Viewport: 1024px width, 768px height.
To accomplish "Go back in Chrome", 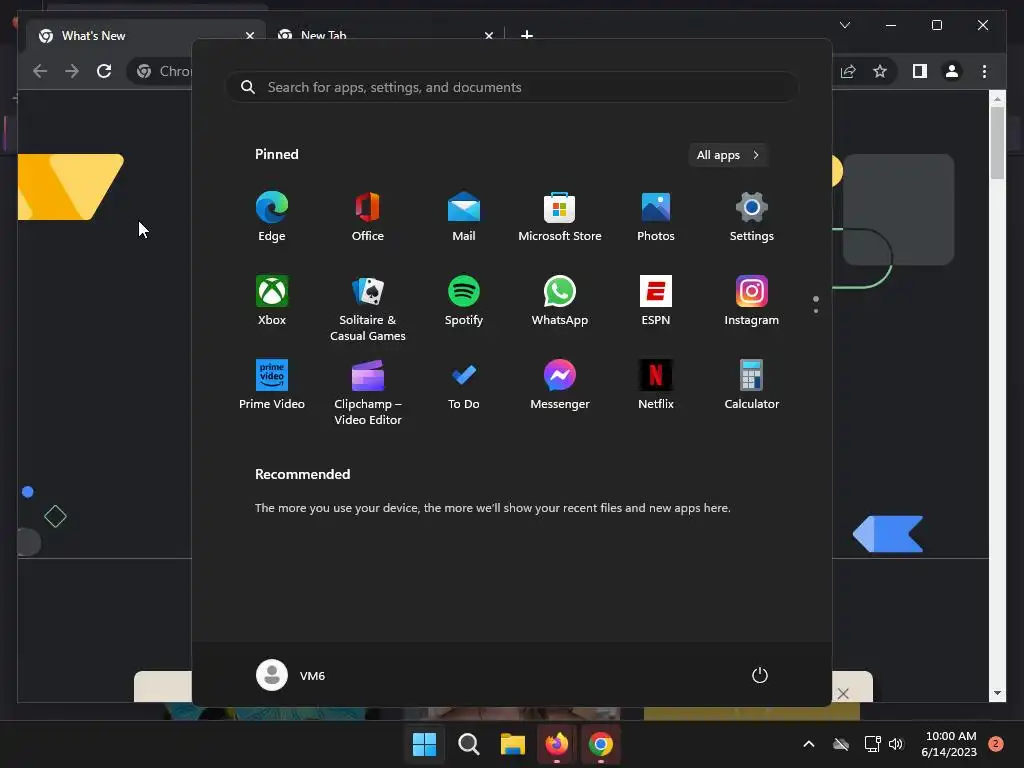I will (40, 71).
